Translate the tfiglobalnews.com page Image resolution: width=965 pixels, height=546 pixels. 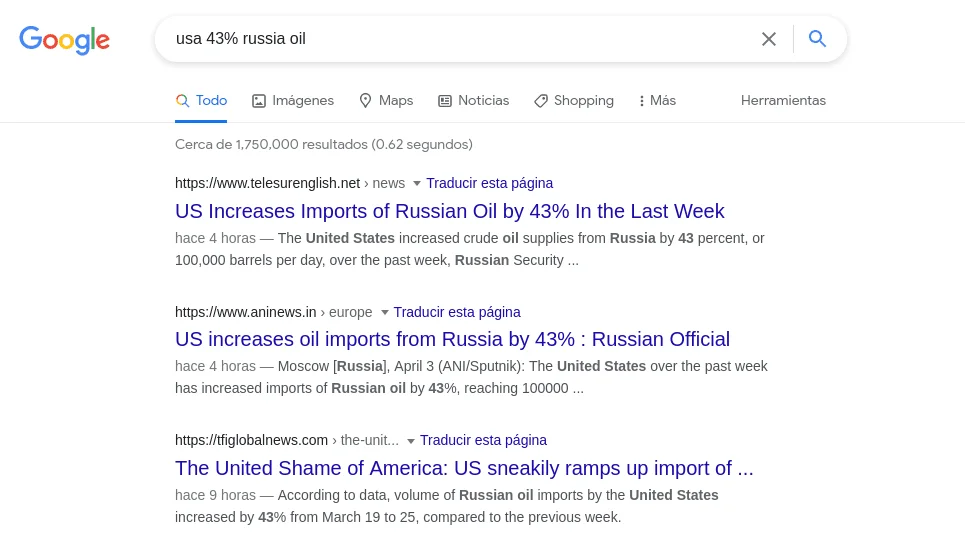point(483,441)
